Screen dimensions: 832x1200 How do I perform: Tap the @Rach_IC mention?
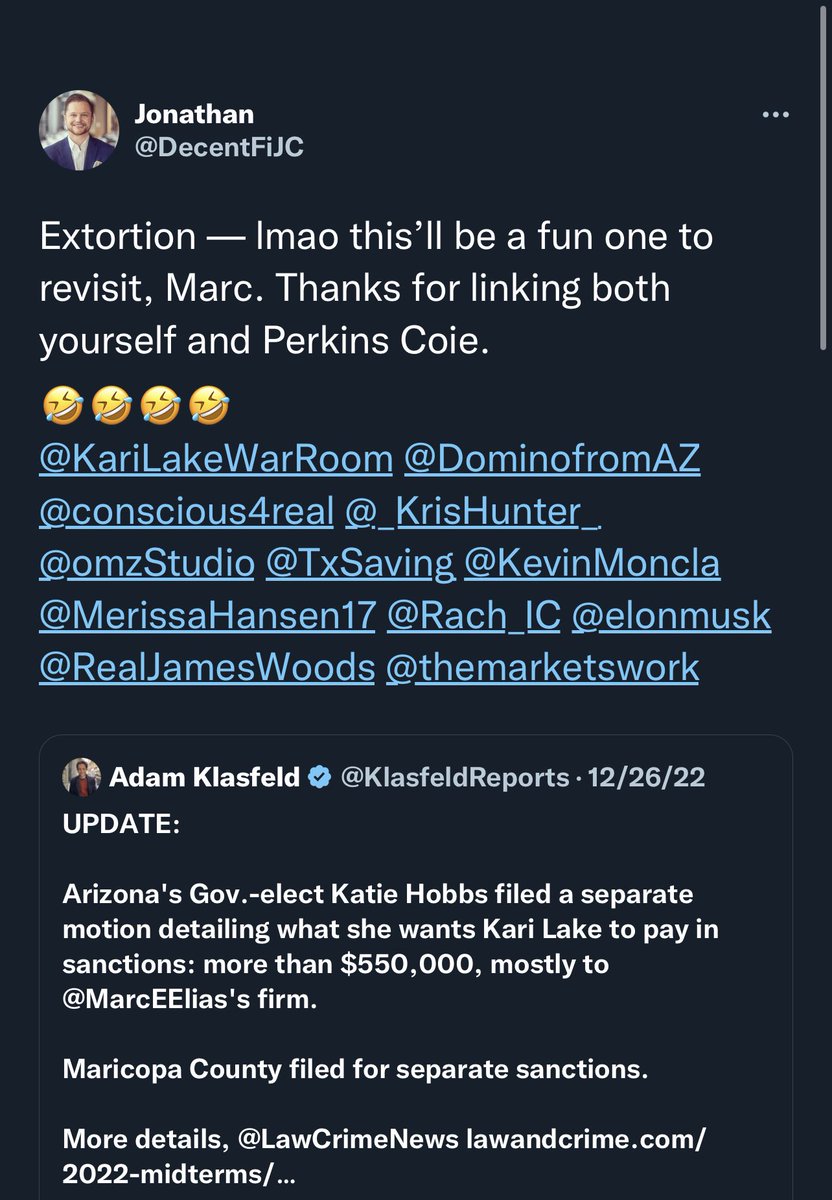point(473,615)
